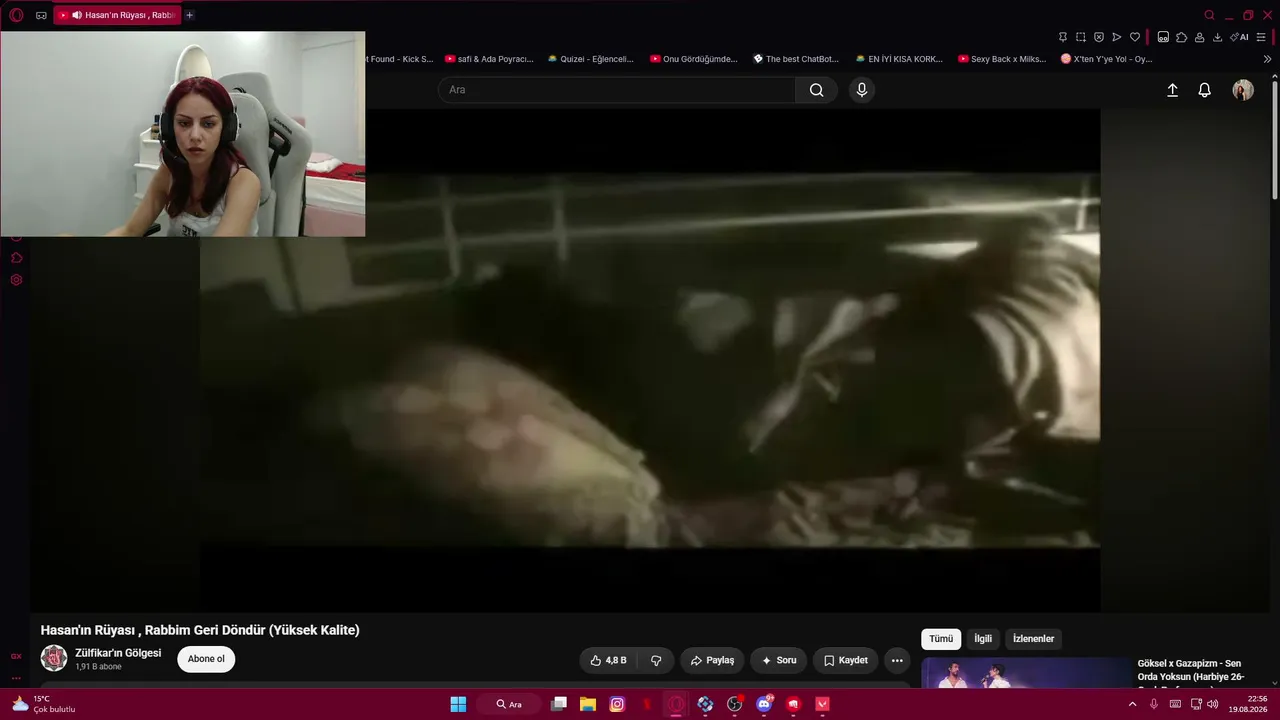Open the Opera account profile icon

point(1199,37)
